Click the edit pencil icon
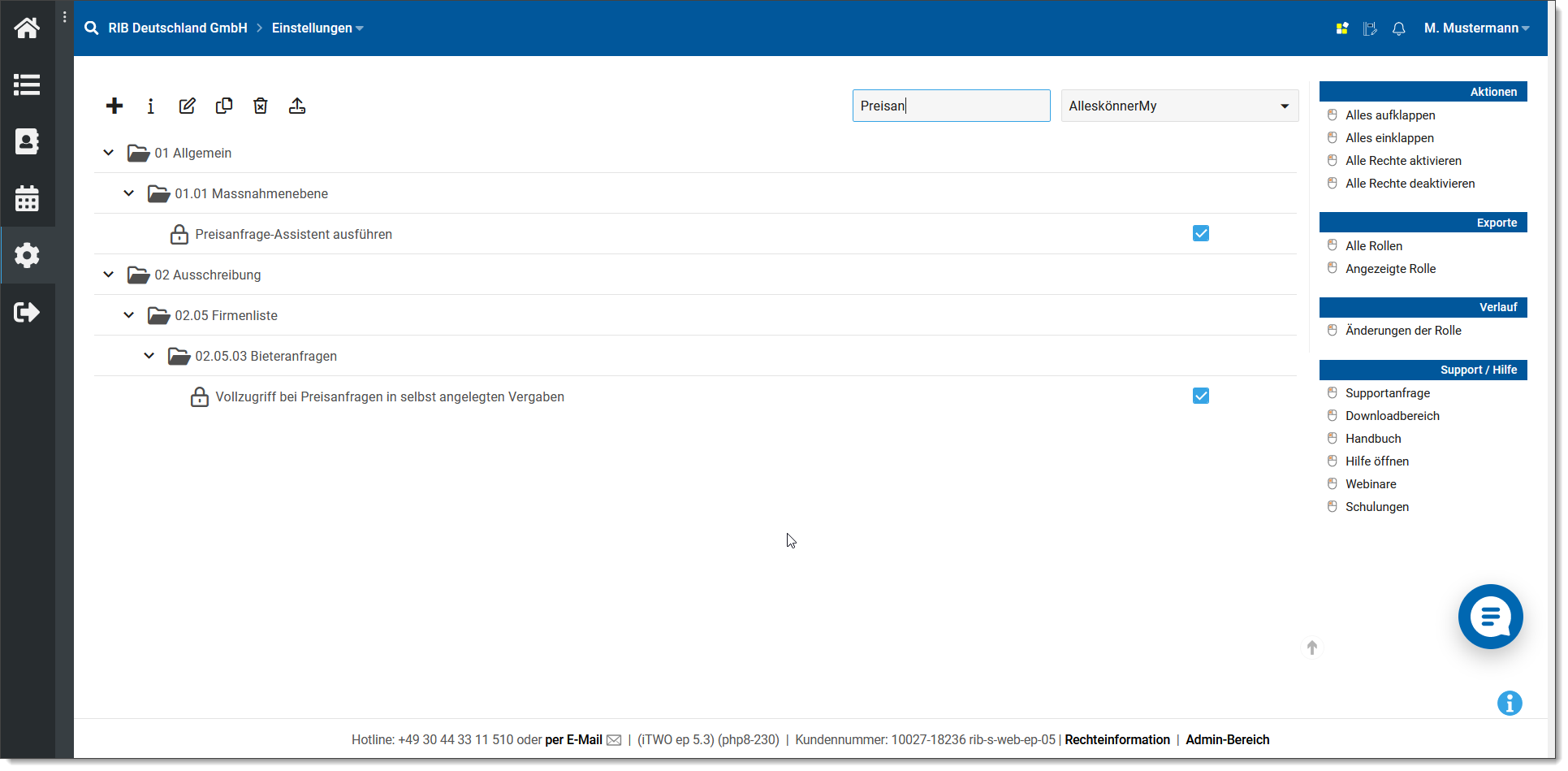Image resolution: width=1568 pixels, height=771 pixels. tap(188, 106)
